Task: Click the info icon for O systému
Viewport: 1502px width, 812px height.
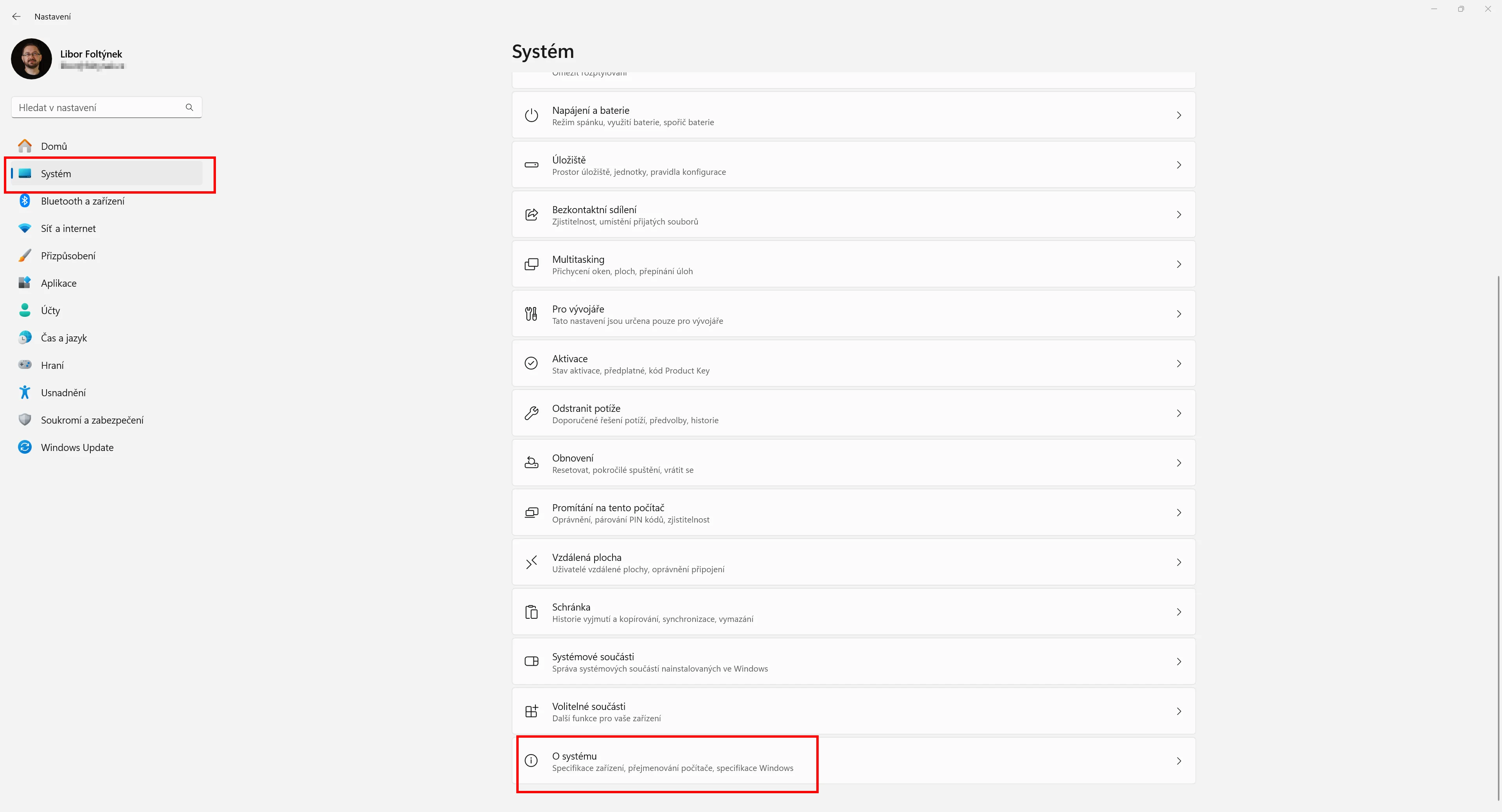Action: click(531, 761)
